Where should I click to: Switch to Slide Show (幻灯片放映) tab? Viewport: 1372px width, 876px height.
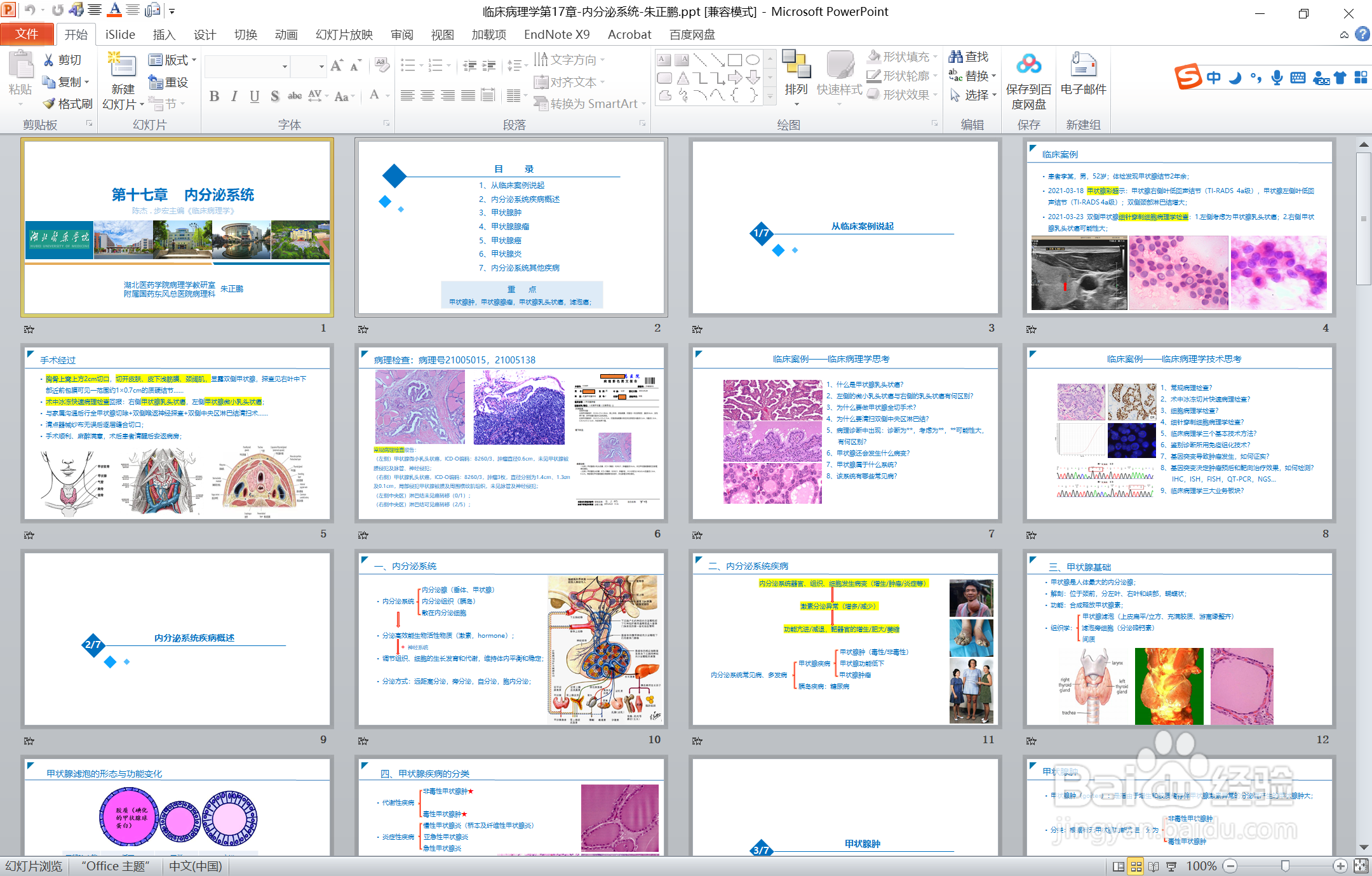point(344,34)
